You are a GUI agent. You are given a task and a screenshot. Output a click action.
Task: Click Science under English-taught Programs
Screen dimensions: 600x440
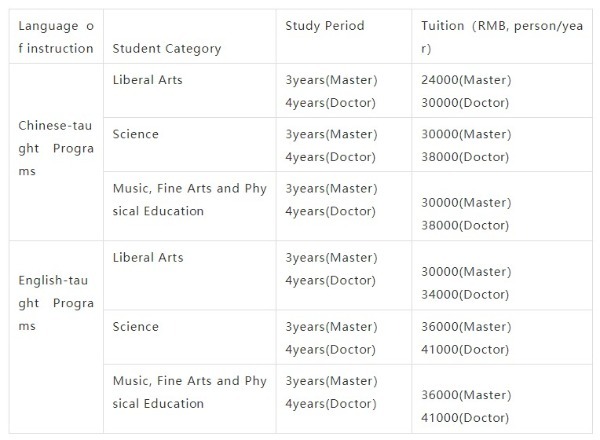[136, 326]
